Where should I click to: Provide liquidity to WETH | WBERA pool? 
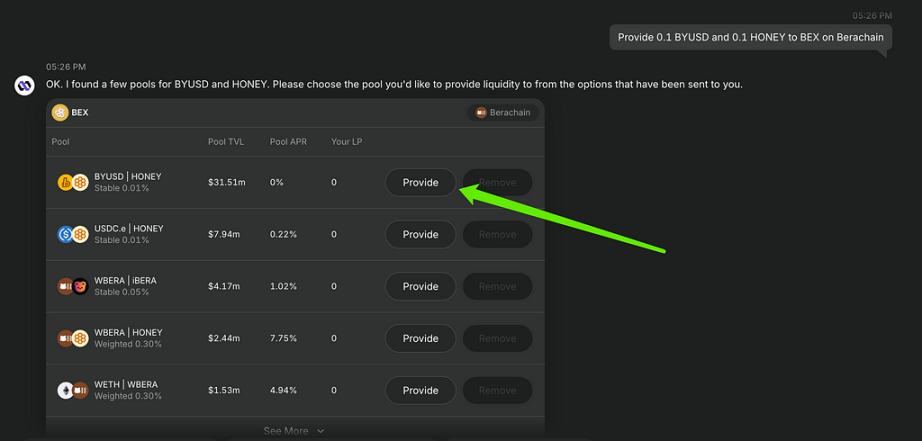point(420,390)
